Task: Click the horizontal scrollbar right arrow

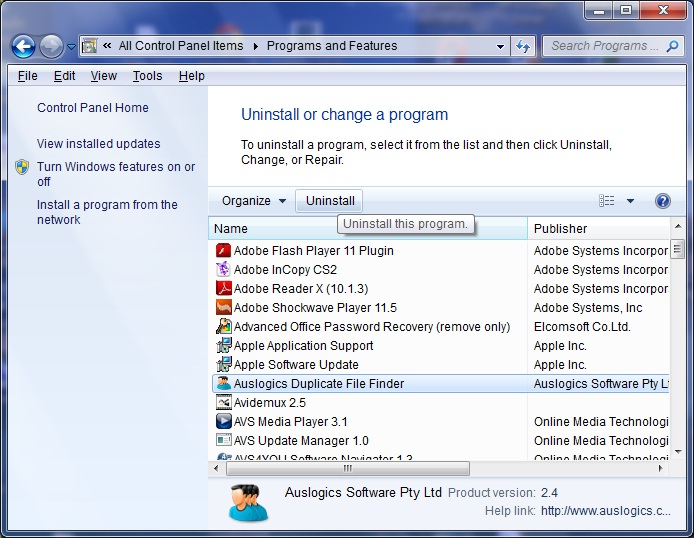Action: [661, 468]
